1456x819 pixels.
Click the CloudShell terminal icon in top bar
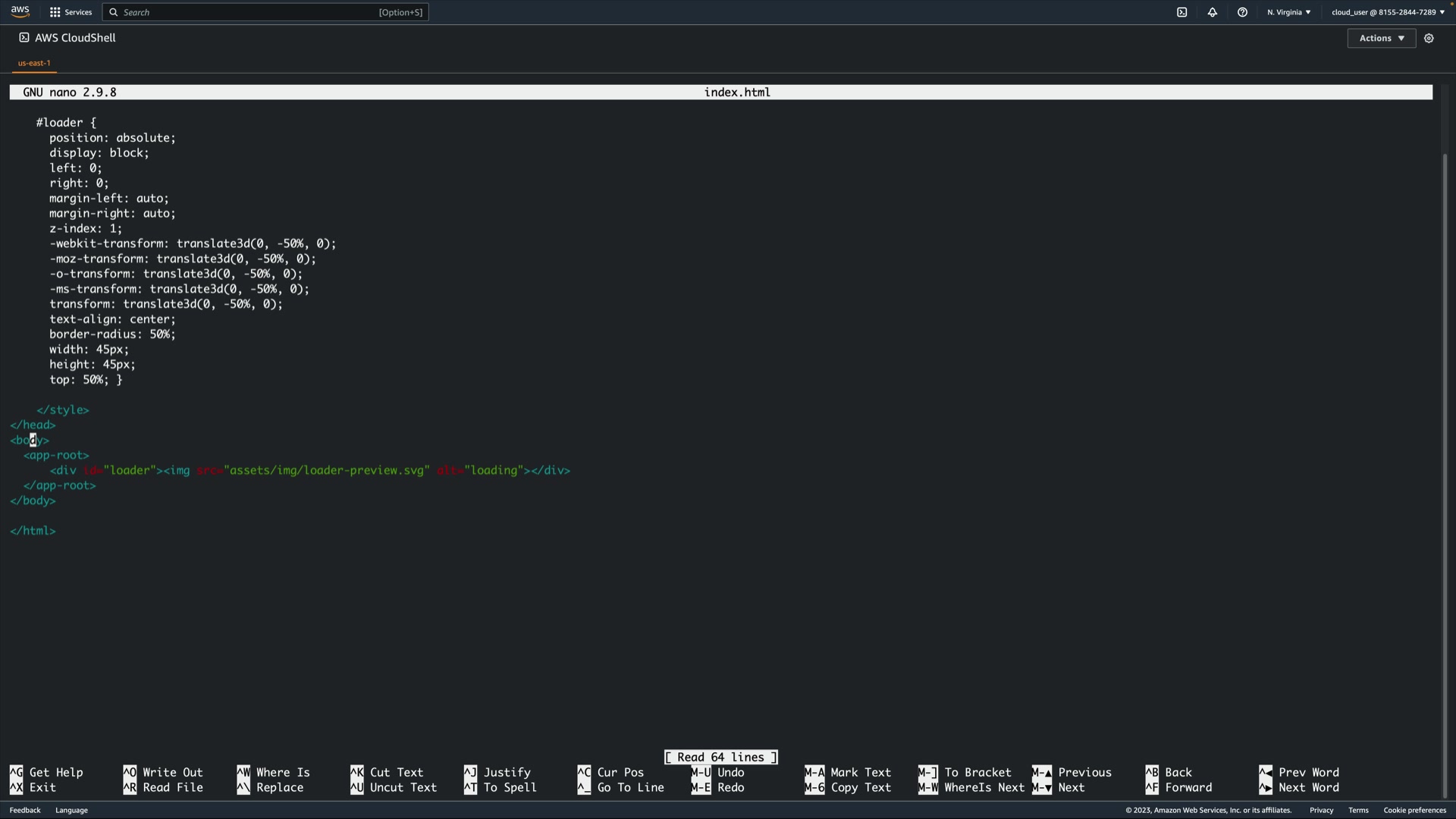pyautogui.click(x=1181, y=12)
